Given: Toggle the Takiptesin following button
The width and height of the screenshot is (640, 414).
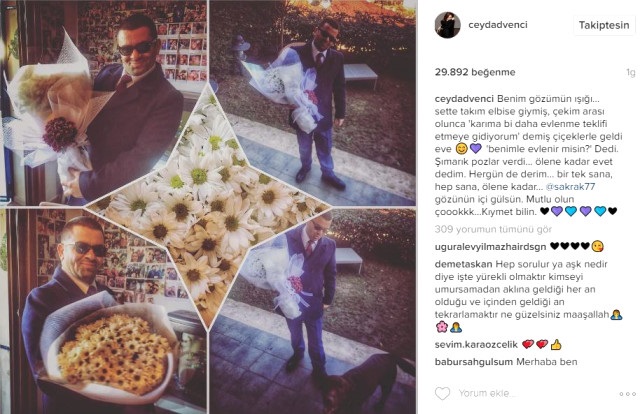Looking at the screenshot, I should click(x=604, y=25).
